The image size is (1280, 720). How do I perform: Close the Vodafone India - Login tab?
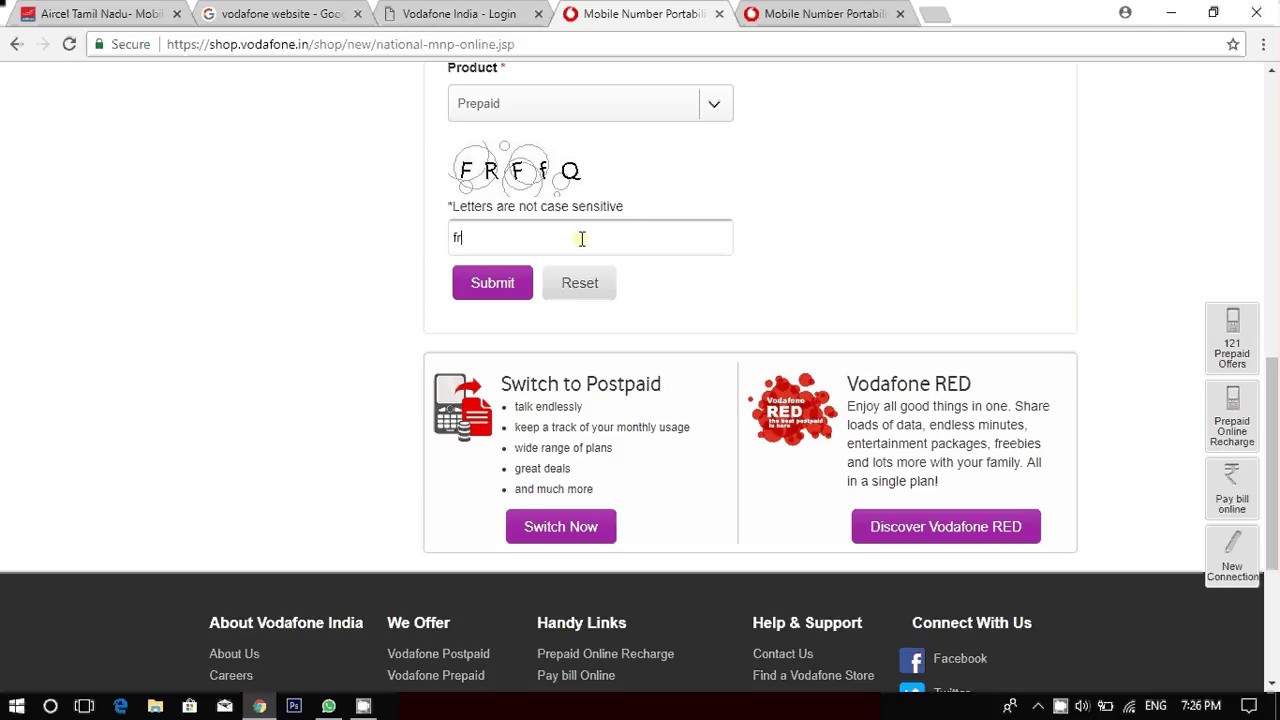[539, 14]
